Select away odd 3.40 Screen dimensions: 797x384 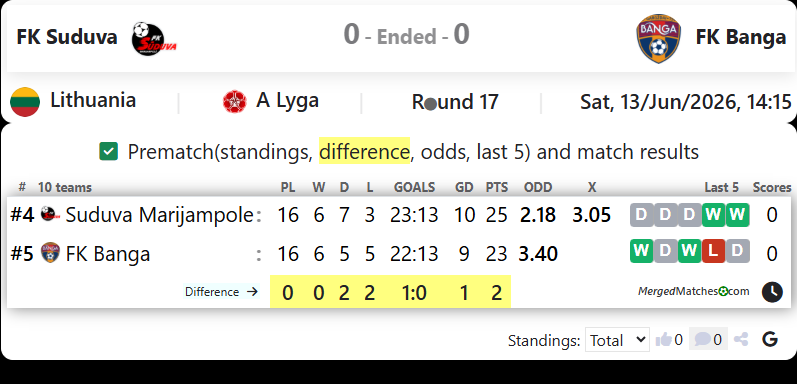538,253
